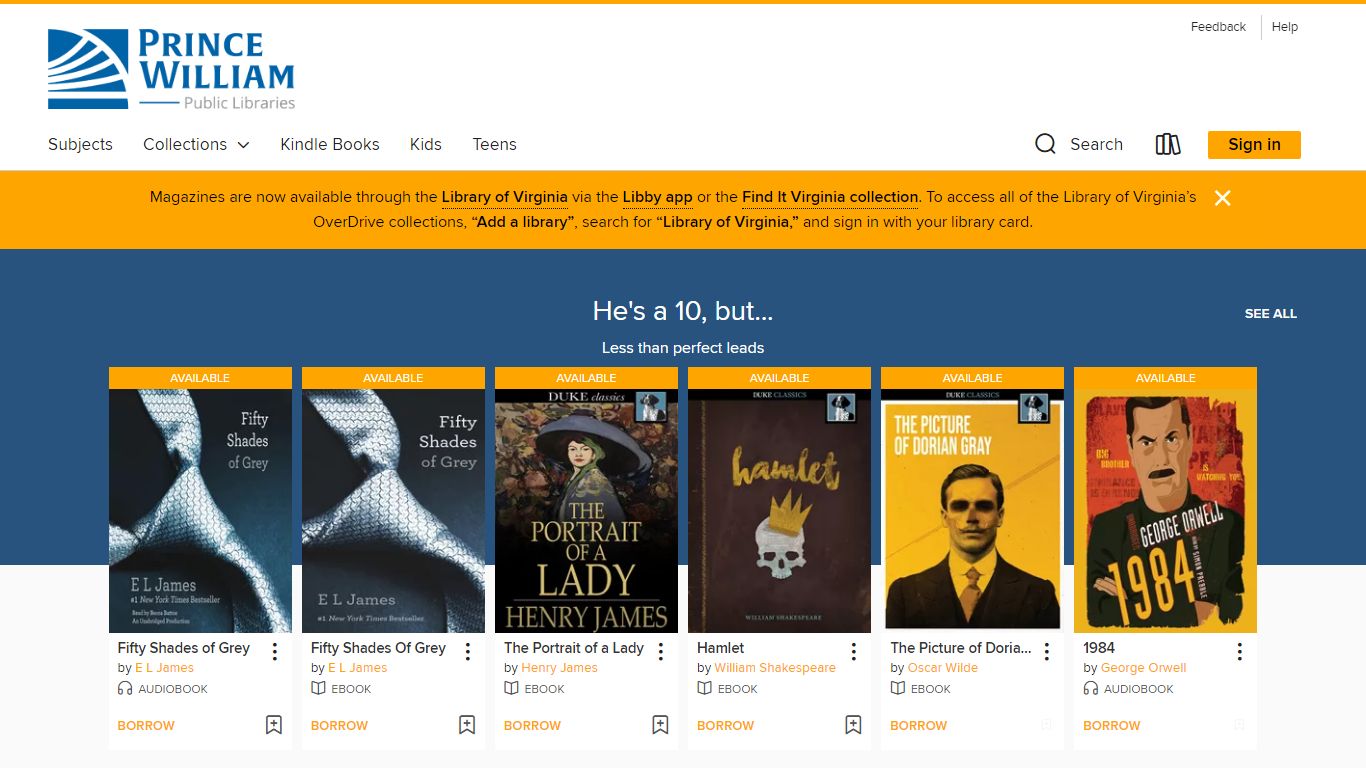Open the Subjects menu
Viewport: 1366px width, 768px height.
click(80, 144)
